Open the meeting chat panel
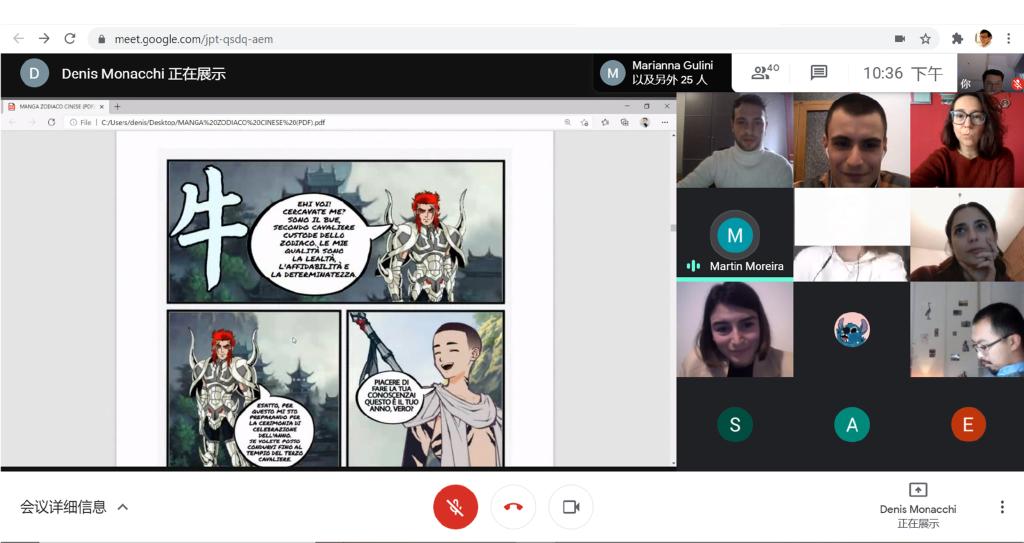 tap(819, 73)
